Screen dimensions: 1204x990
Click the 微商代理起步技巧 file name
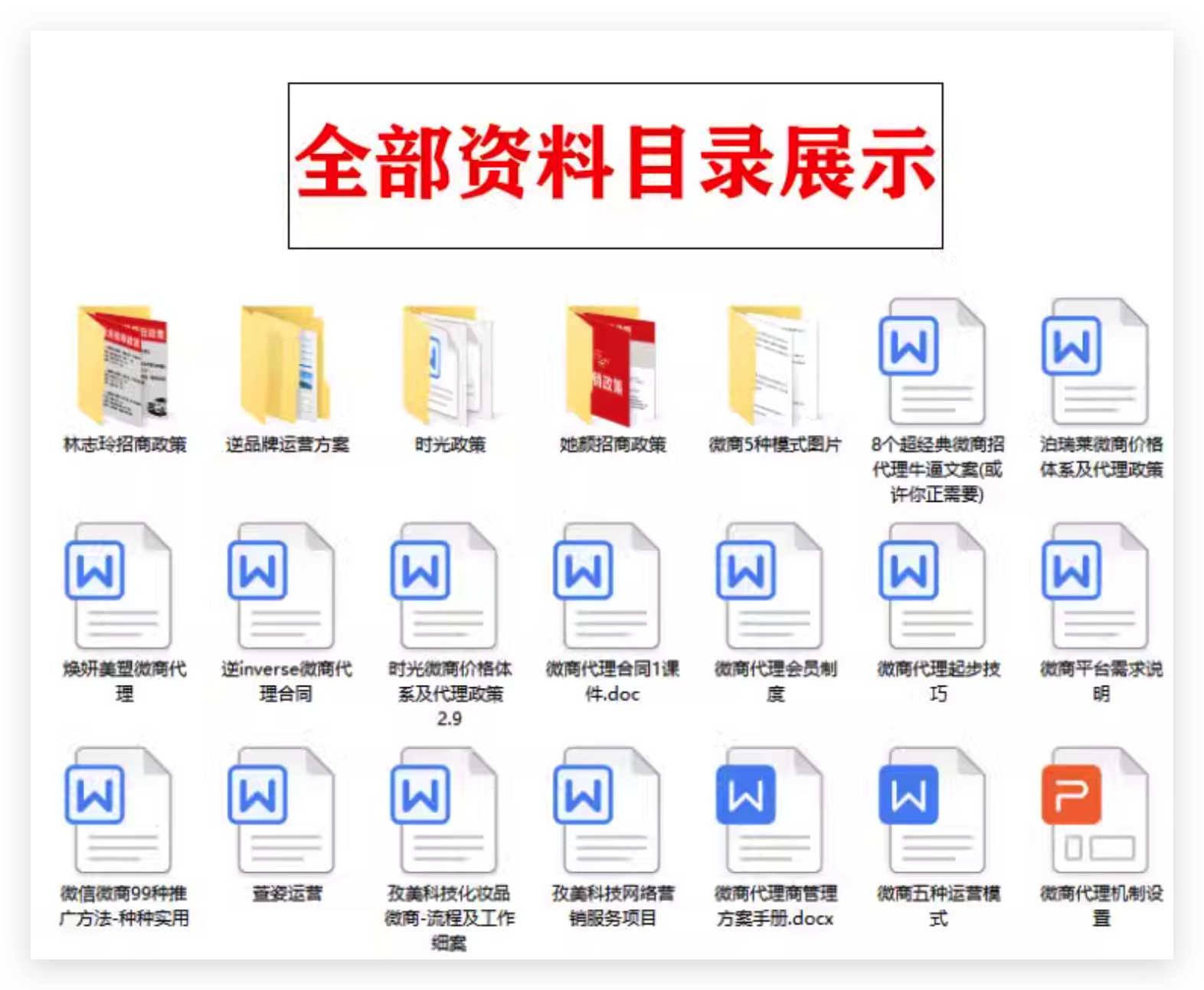(938, 681)
